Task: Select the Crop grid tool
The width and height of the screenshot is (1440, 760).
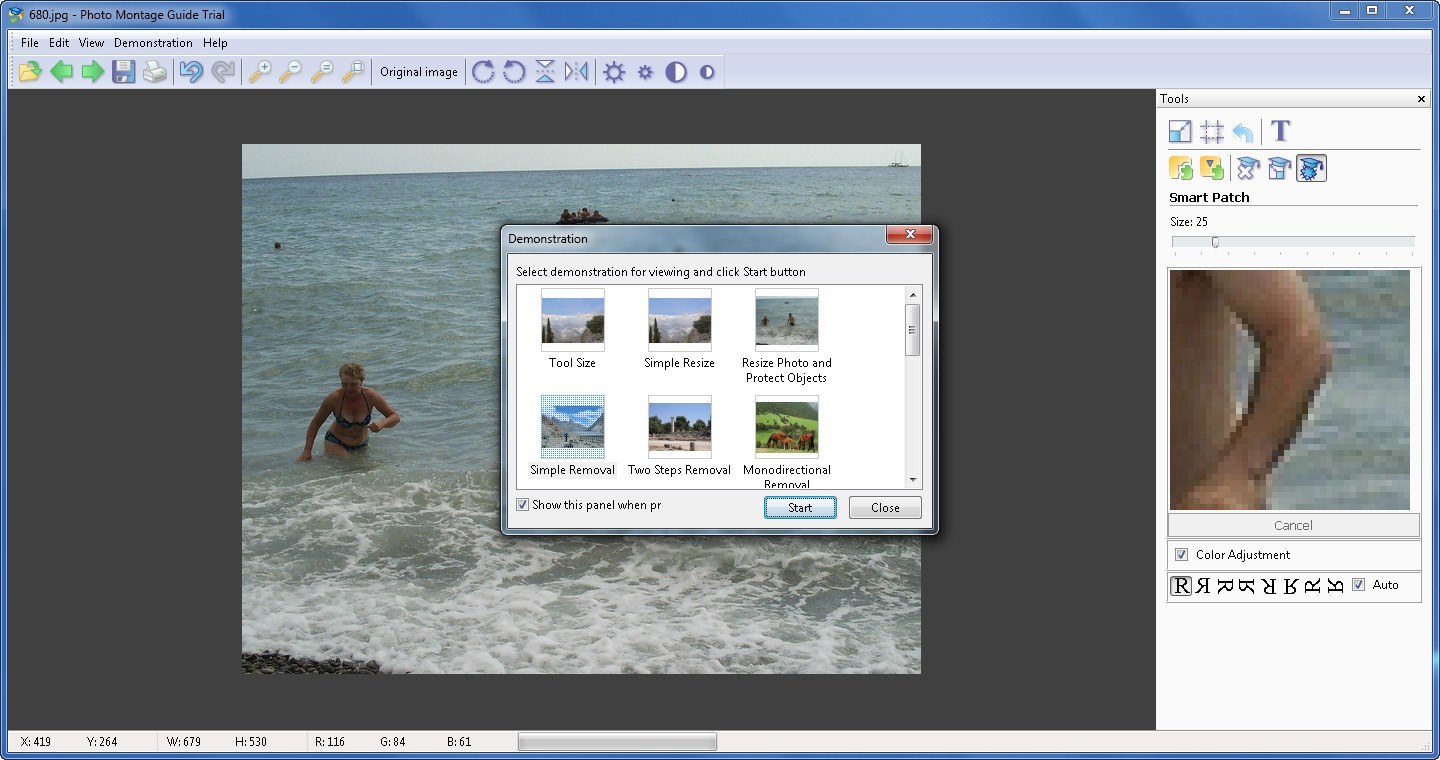Action: [1213, 130]
